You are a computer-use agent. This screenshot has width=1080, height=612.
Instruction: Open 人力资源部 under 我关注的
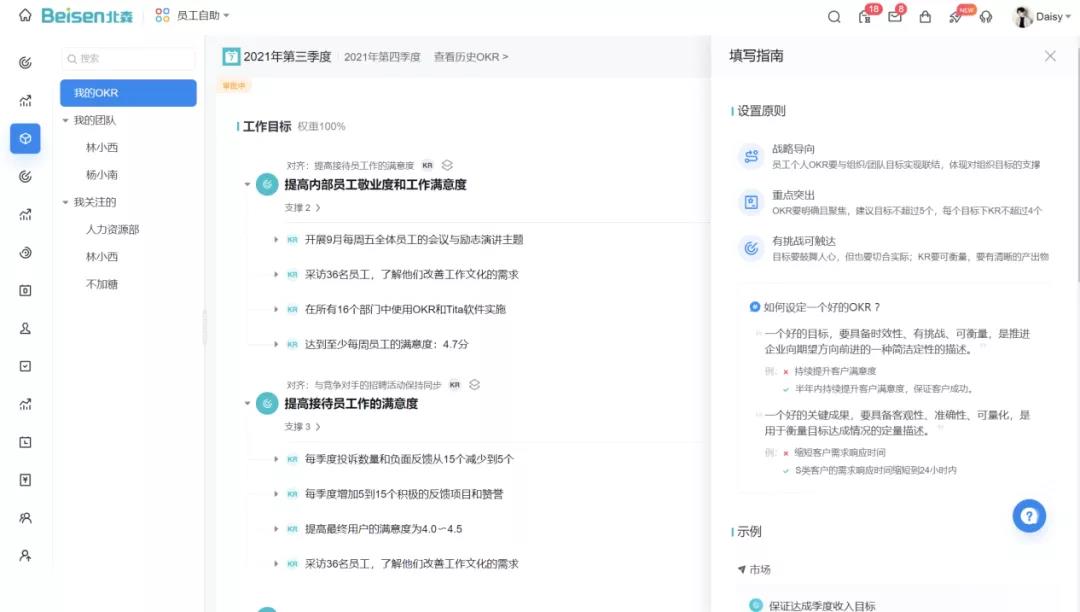tap(112, 229)
